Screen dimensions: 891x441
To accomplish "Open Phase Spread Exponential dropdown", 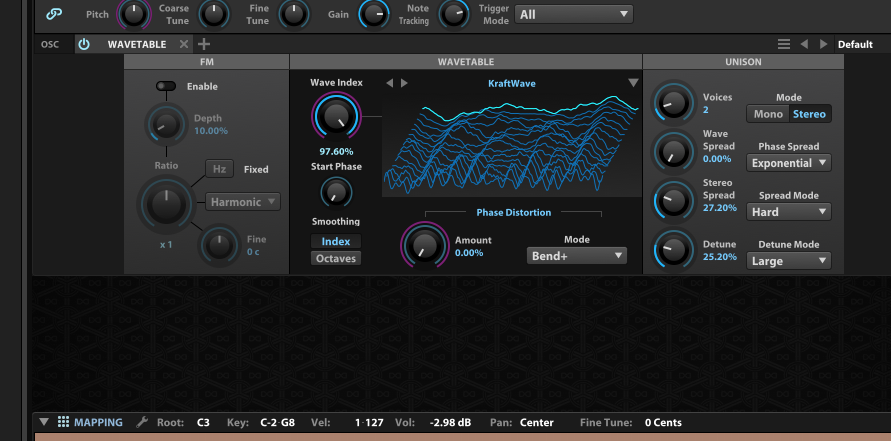I will (x=789, y=163).
